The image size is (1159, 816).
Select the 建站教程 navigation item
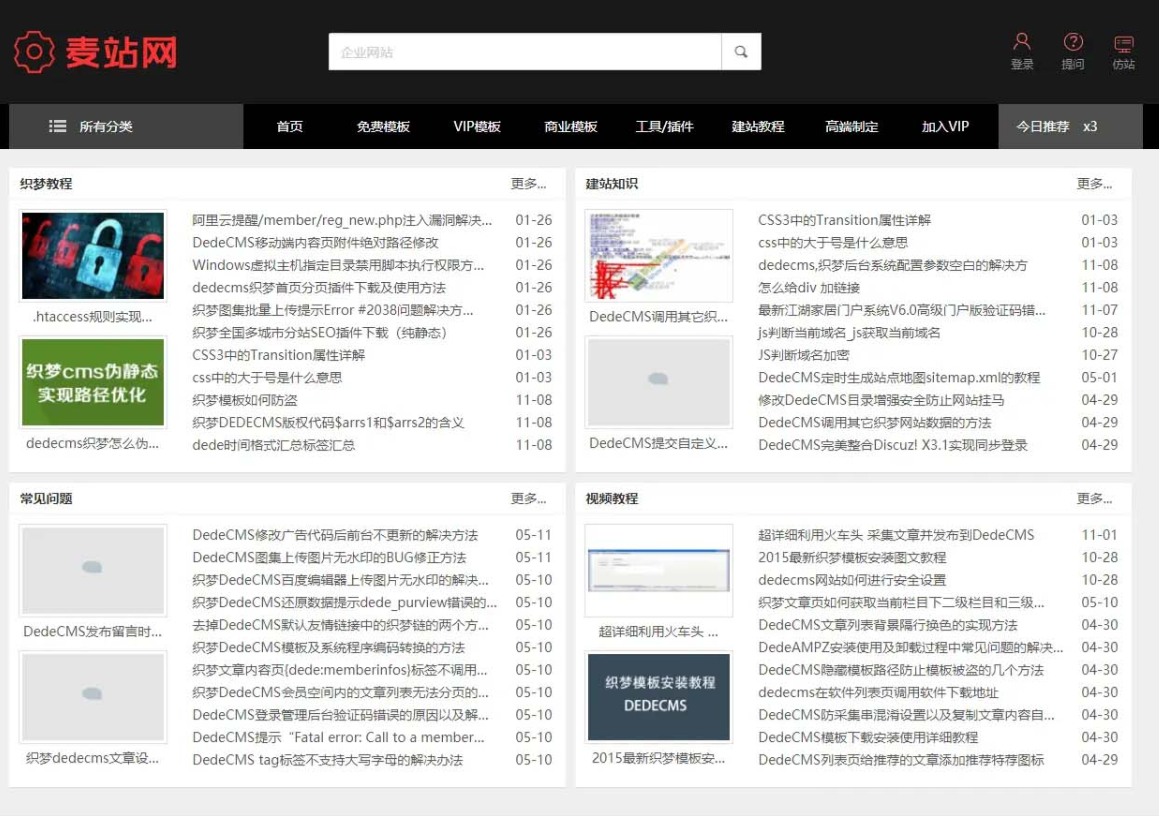pos(758,127)
